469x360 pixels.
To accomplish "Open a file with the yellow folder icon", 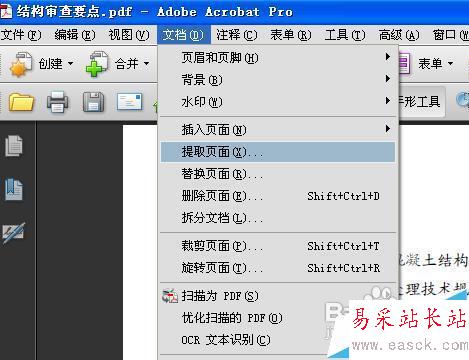I will [21, 102].
